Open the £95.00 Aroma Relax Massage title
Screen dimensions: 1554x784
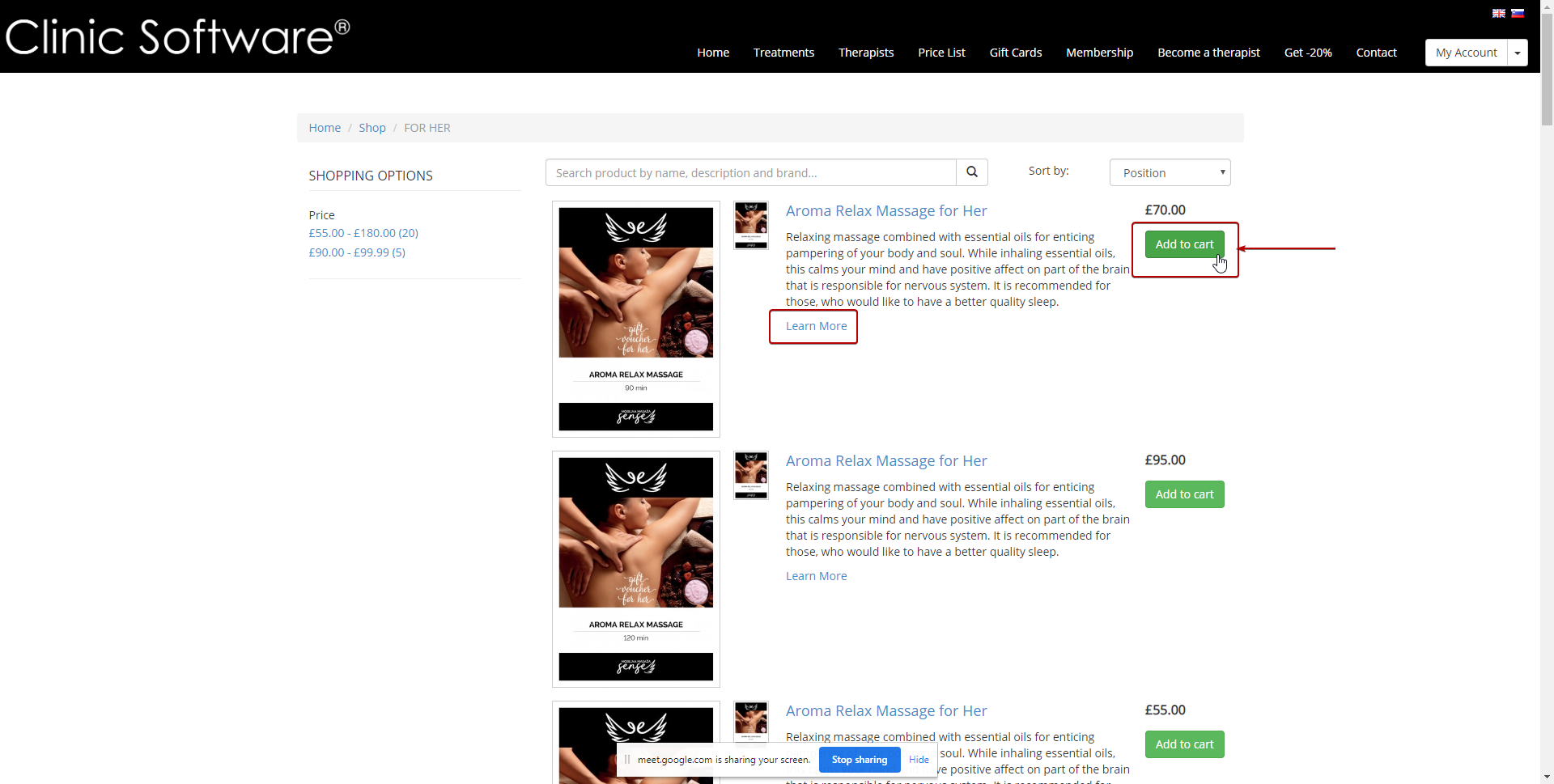click(x=886, y=461)
